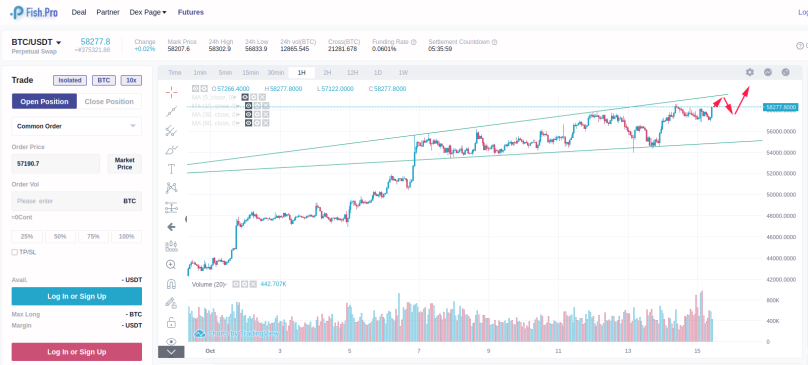Screen dimensions: 808x365
Task: Collapse drawing toolbar with bottom chevron
Action: pyautogui.click(x=171, y=353)
